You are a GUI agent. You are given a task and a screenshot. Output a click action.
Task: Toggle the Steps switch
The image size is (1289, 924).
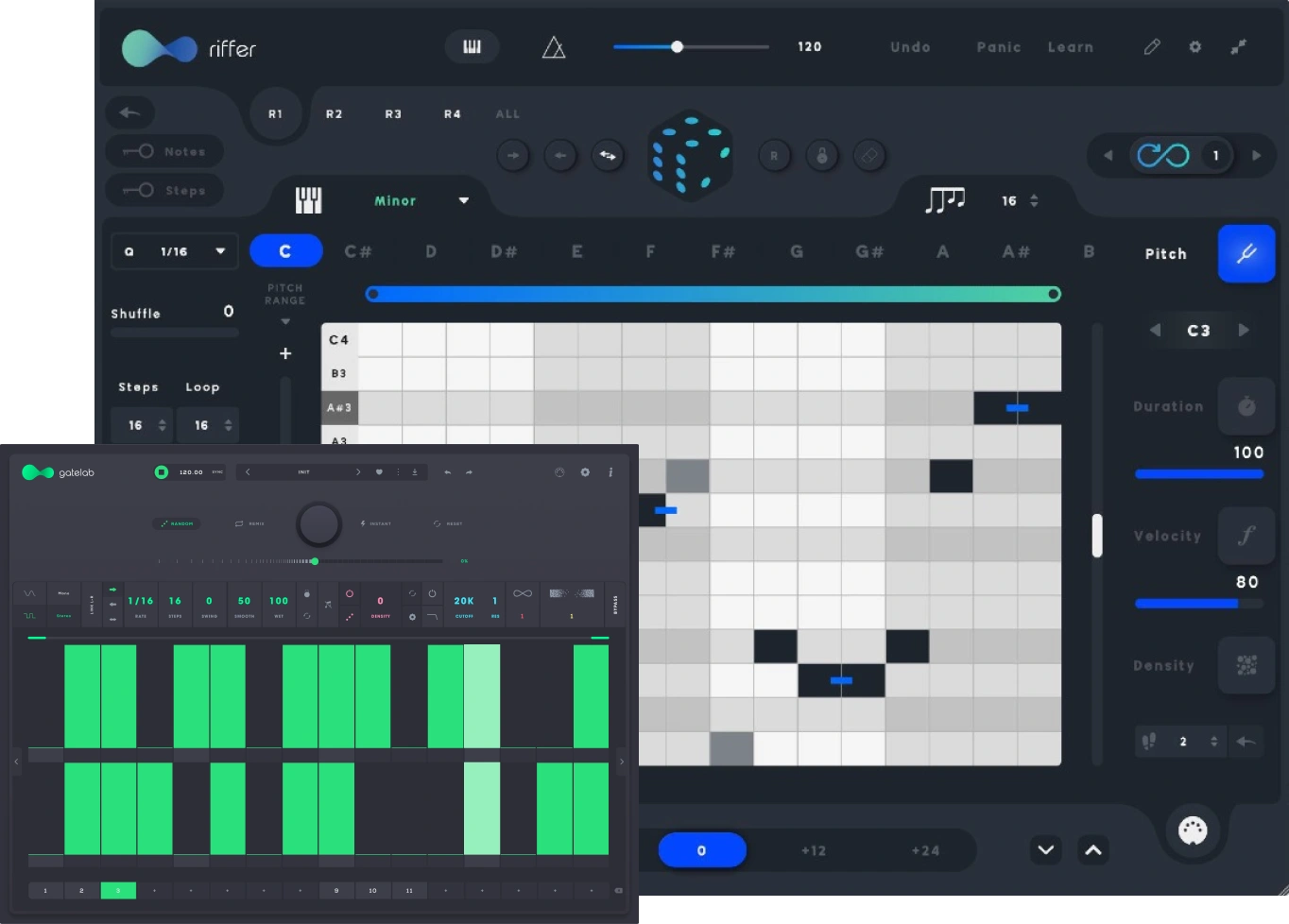click(x=139, y=191)
